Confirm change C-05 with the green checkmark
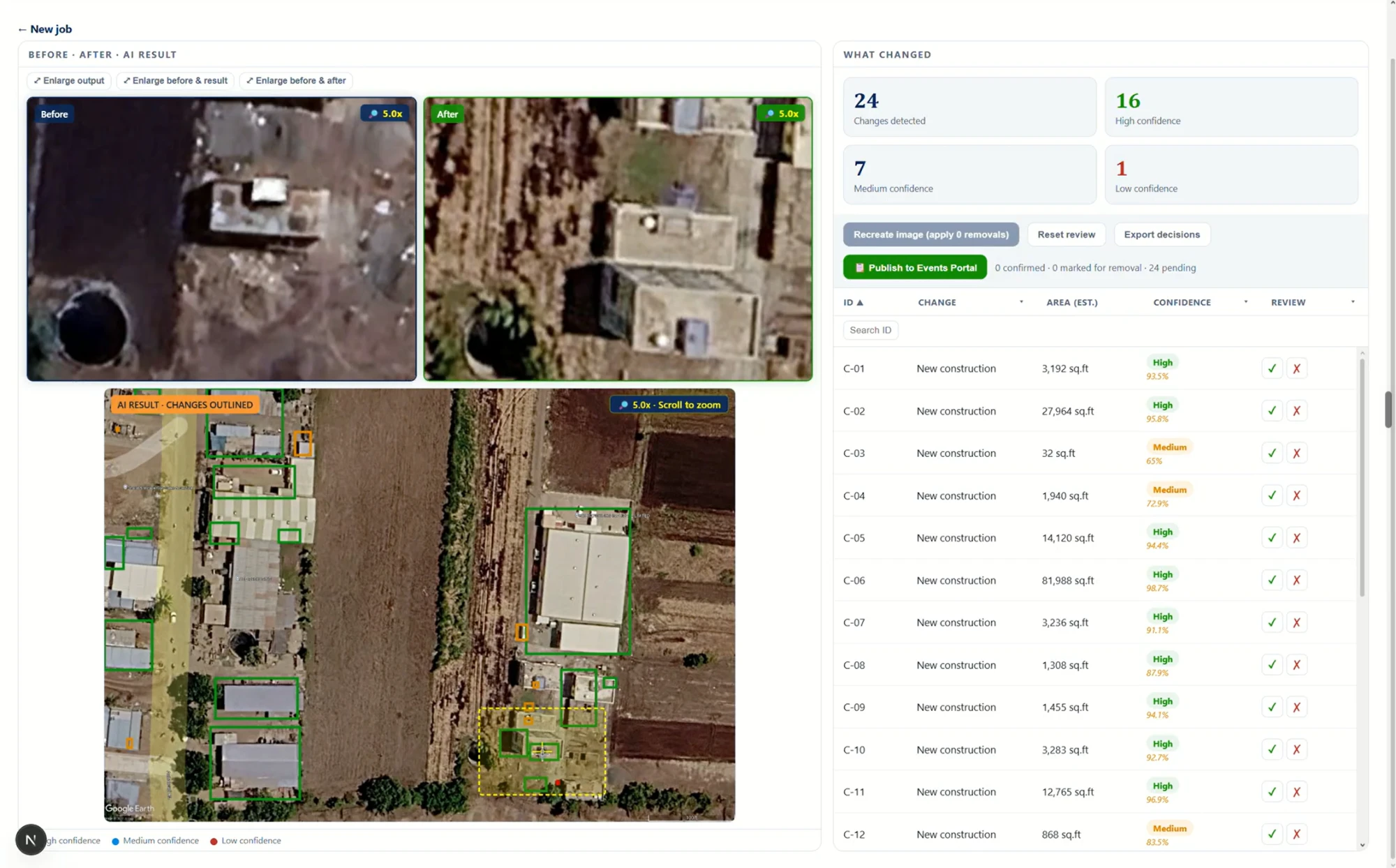 pos(1272,537)
